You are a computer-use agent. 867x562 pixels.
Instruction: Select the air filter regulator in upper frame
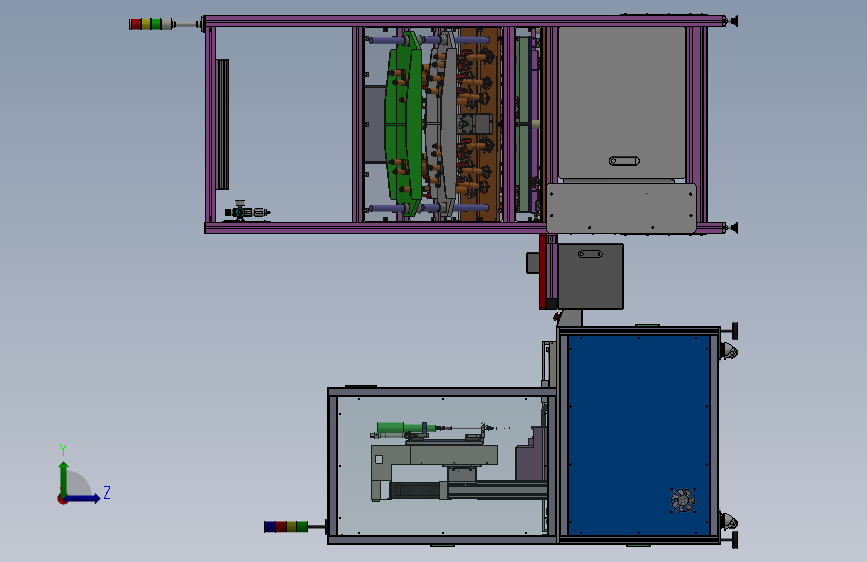point(246,211)
